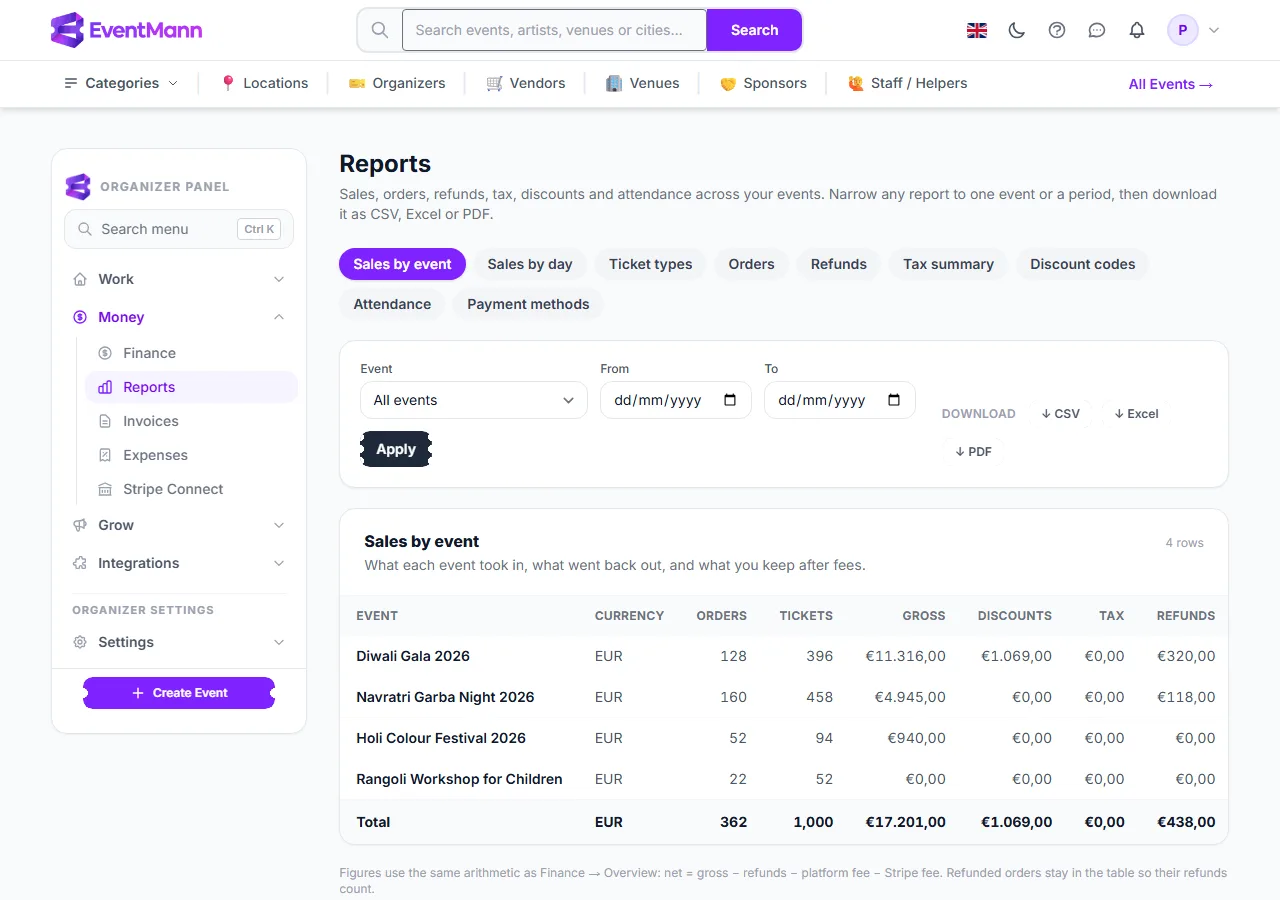This screenshot has width=1280, height=900.
Task: Click the Apply button
Action: coord(396,449)
